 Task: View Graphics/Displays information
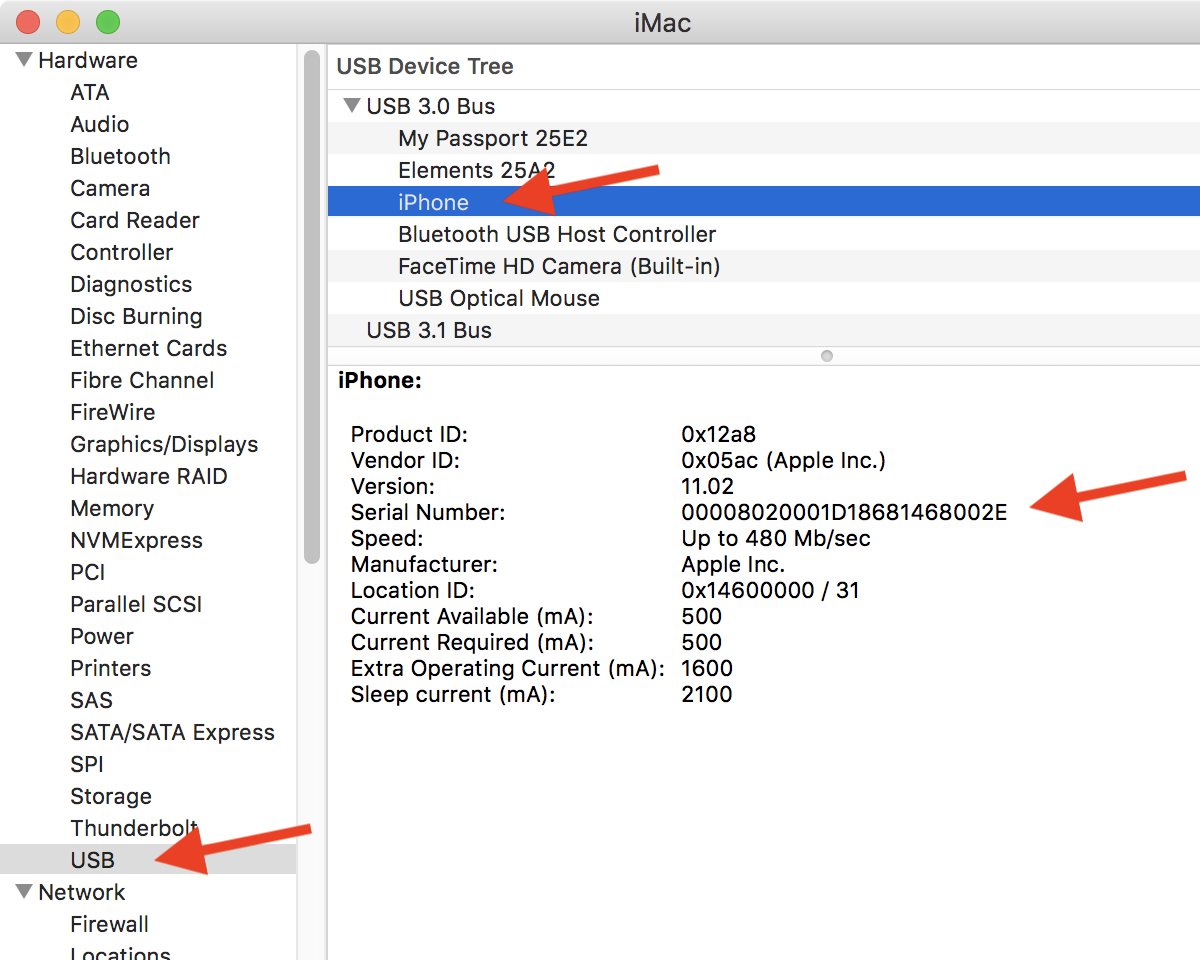tap(164, 444)
